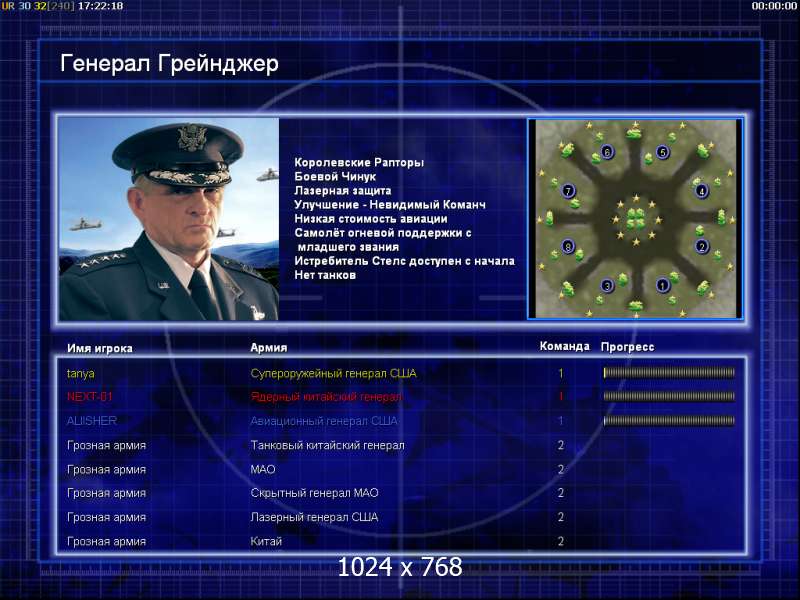Click 'Низкая стоимость авиации' line
Viewport: 800px width, 600px height.
[x=371, y=219]
